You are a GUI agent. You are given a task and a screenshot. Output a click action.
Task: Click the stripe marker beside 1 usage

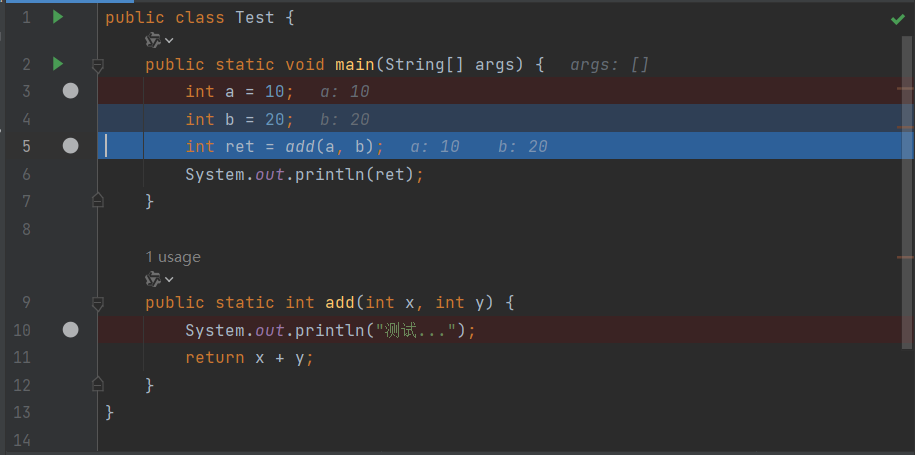pyautogui.click(x=905, y=257)
